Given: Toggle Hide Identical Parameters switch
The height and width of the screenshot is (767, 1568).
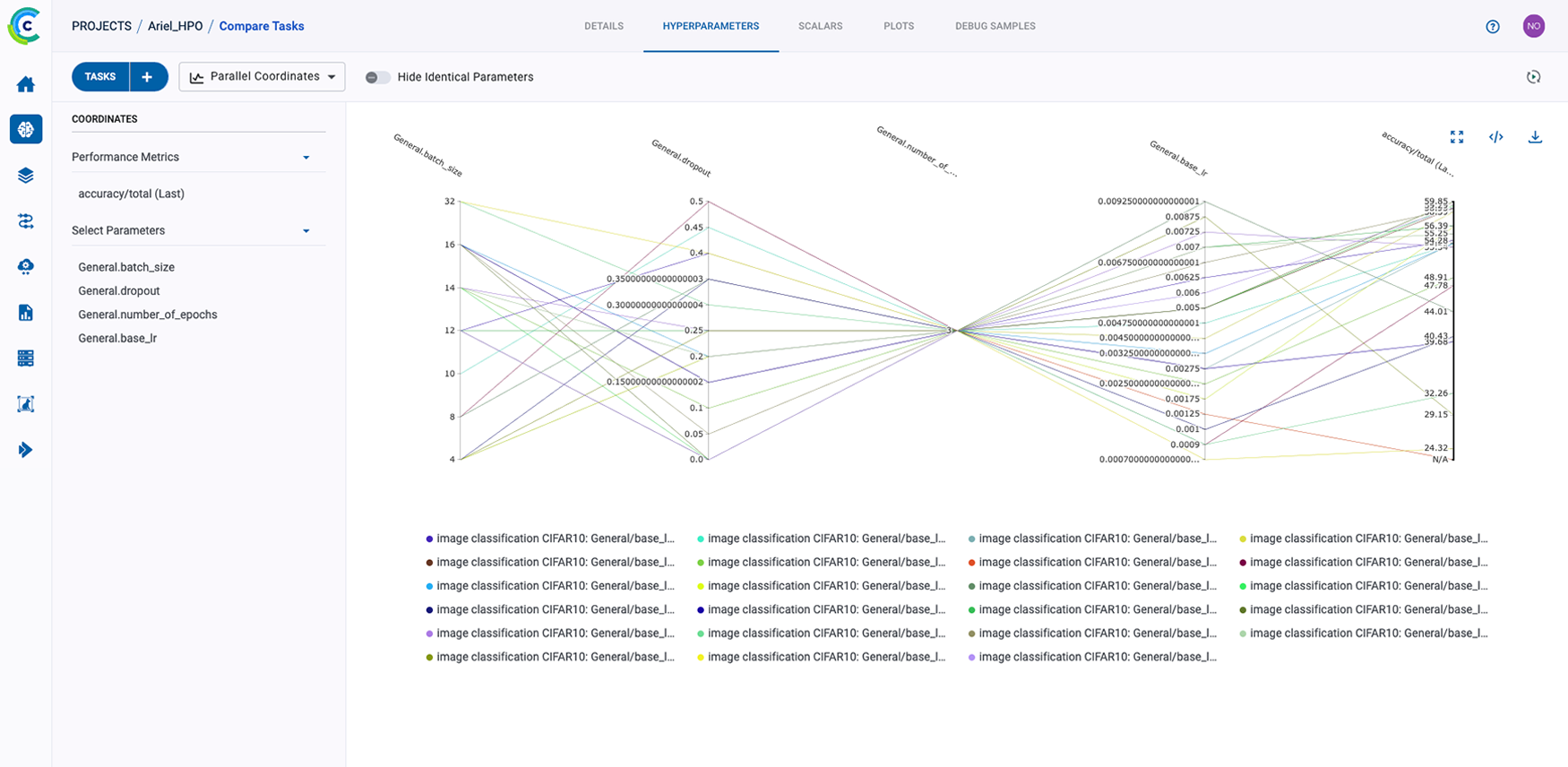Looking at the screenshot, I should point(377,77).
